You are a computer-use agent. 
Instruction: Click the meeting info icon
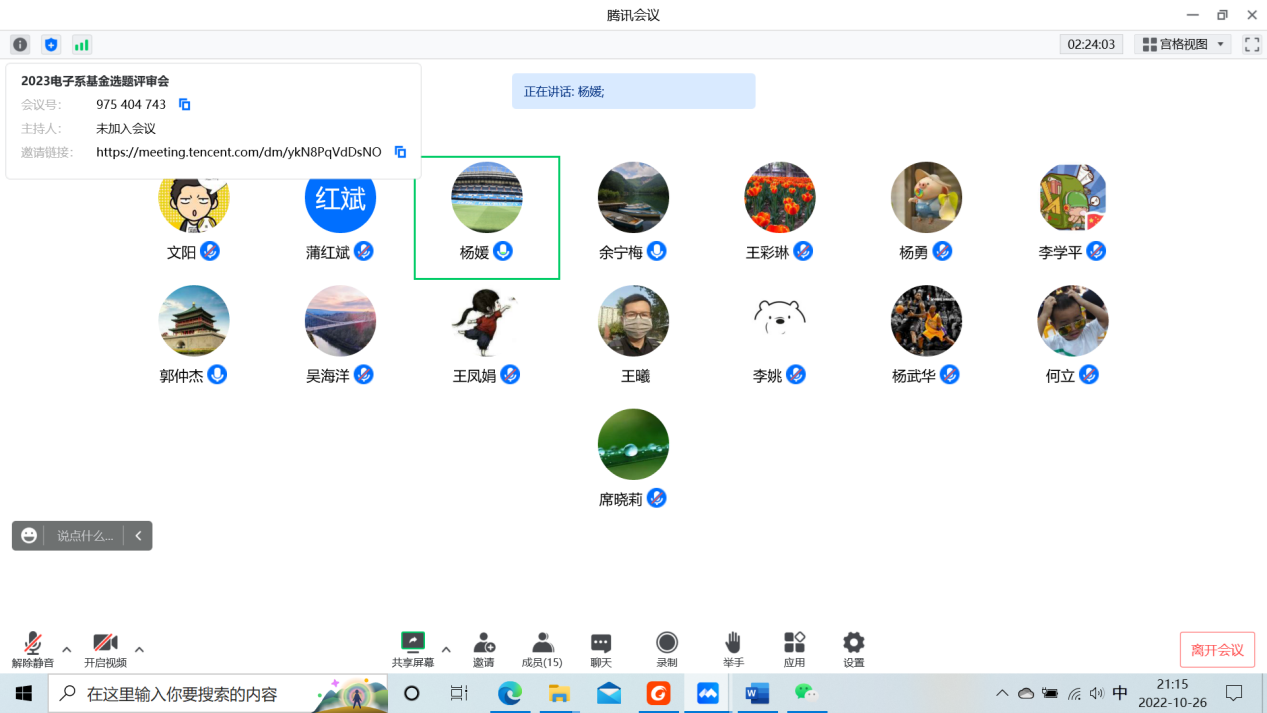[x=20, y=45]
